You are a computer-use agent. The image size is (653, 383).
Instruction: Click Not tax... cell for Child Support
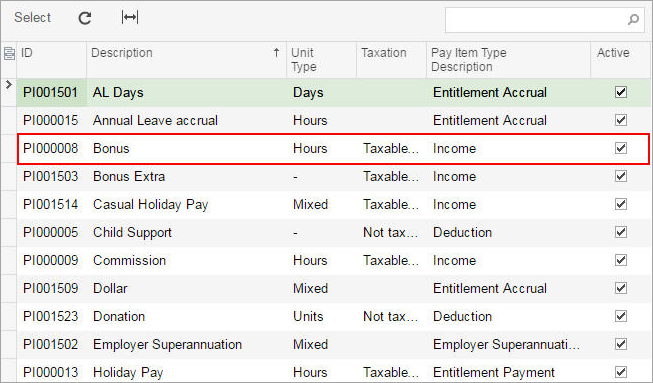point(391,232)
